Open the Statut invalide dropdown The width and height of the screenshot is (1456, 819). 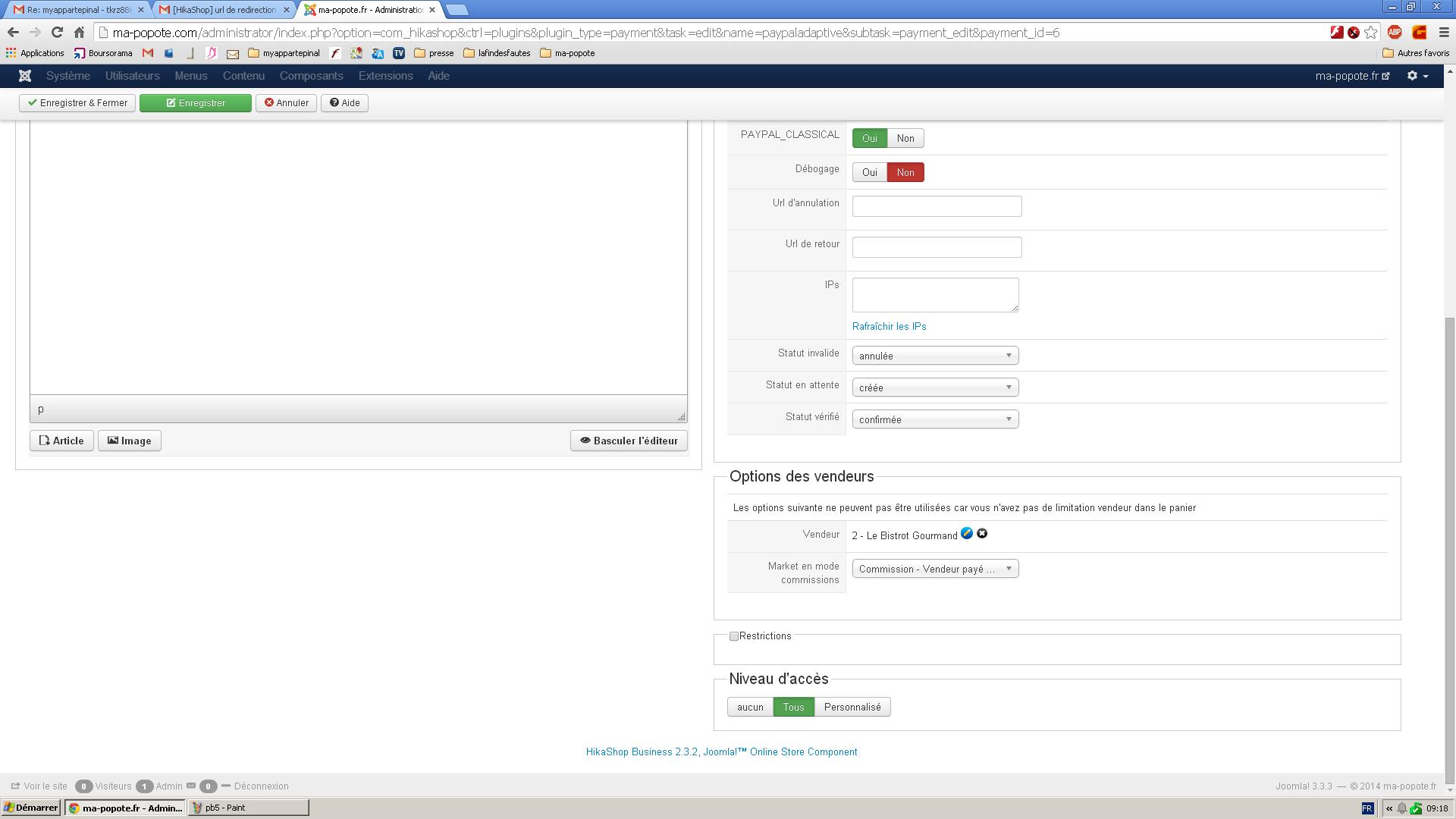tap(934, 356)
